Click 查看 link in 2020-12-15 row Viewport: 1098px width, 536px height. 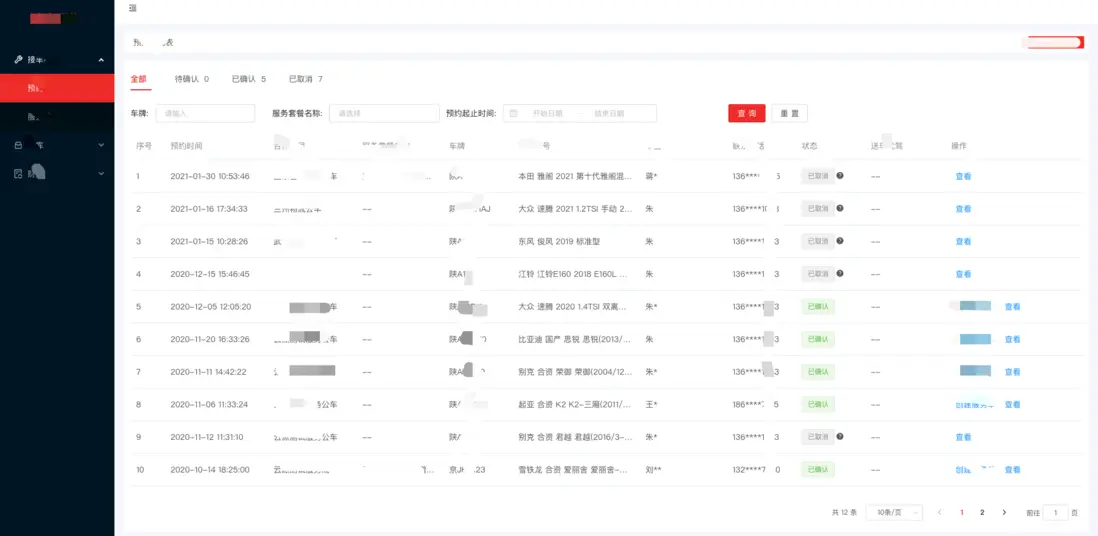(x=963, y=274)
